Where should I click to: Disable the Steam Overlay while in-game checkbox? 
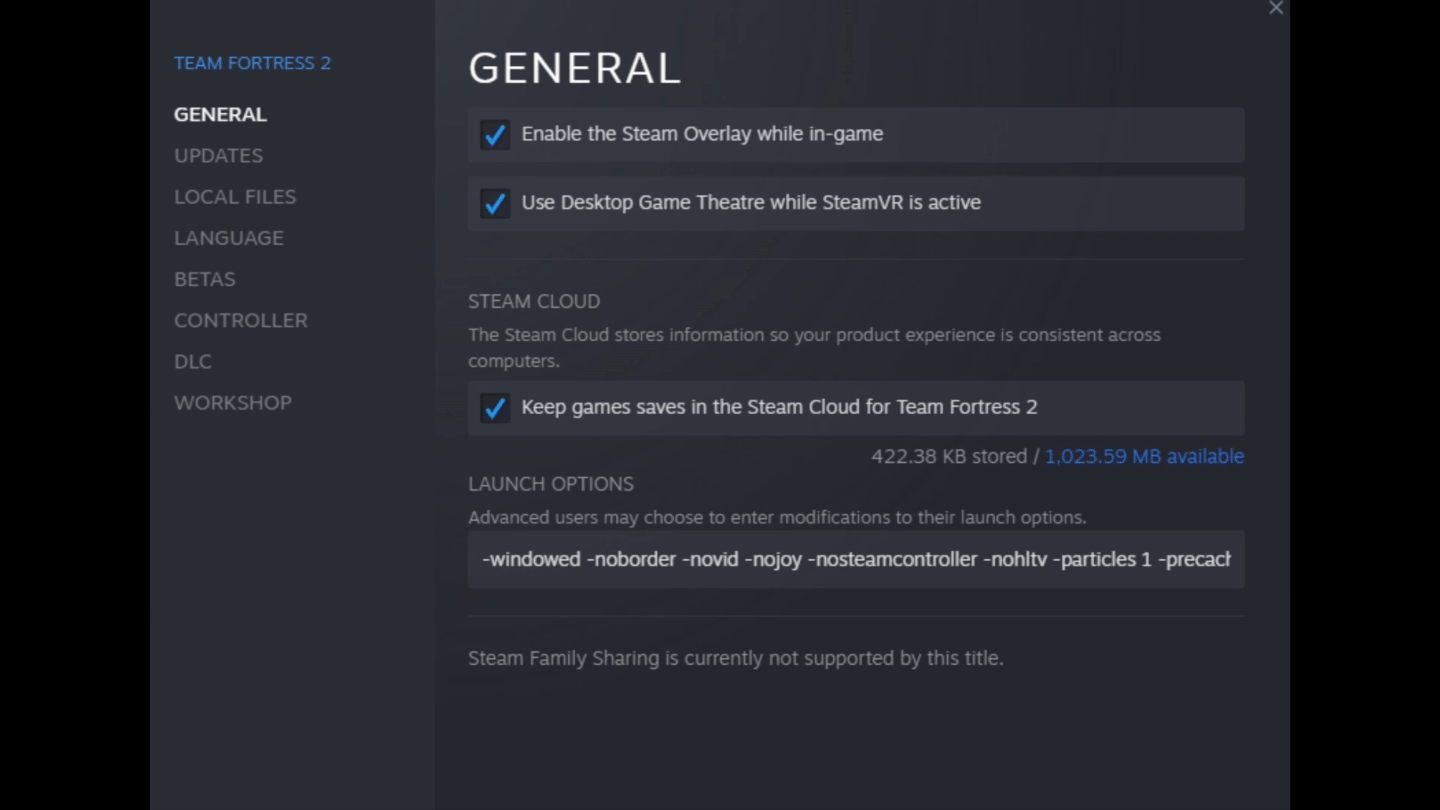click(495, 135)
